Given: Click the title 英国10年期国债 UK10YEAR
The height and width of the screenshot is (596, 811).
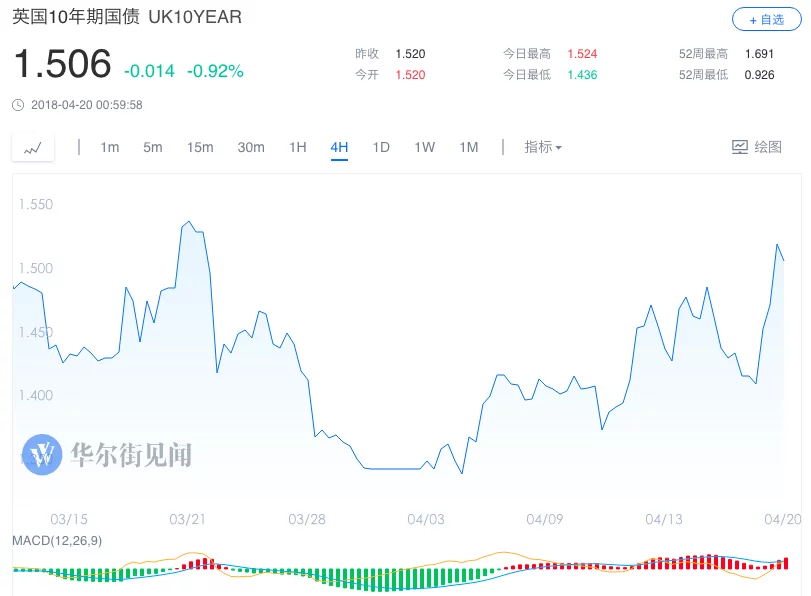Looking at the screenshot, I should (127, 17).
